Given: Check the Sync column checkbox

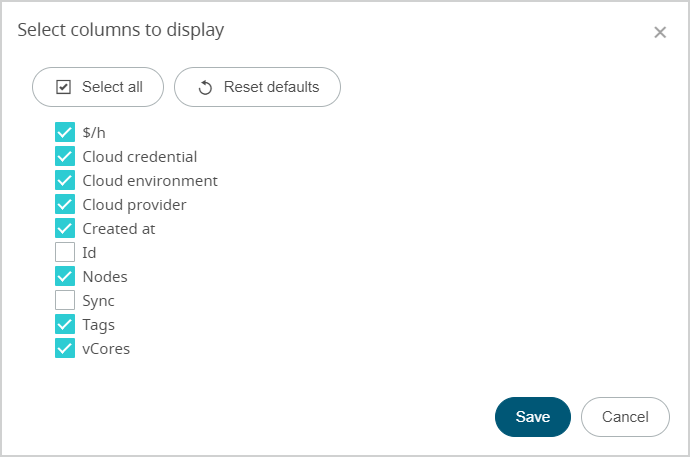Looking at the screenshot, I should pyautogui.click(x=65, y=300).
